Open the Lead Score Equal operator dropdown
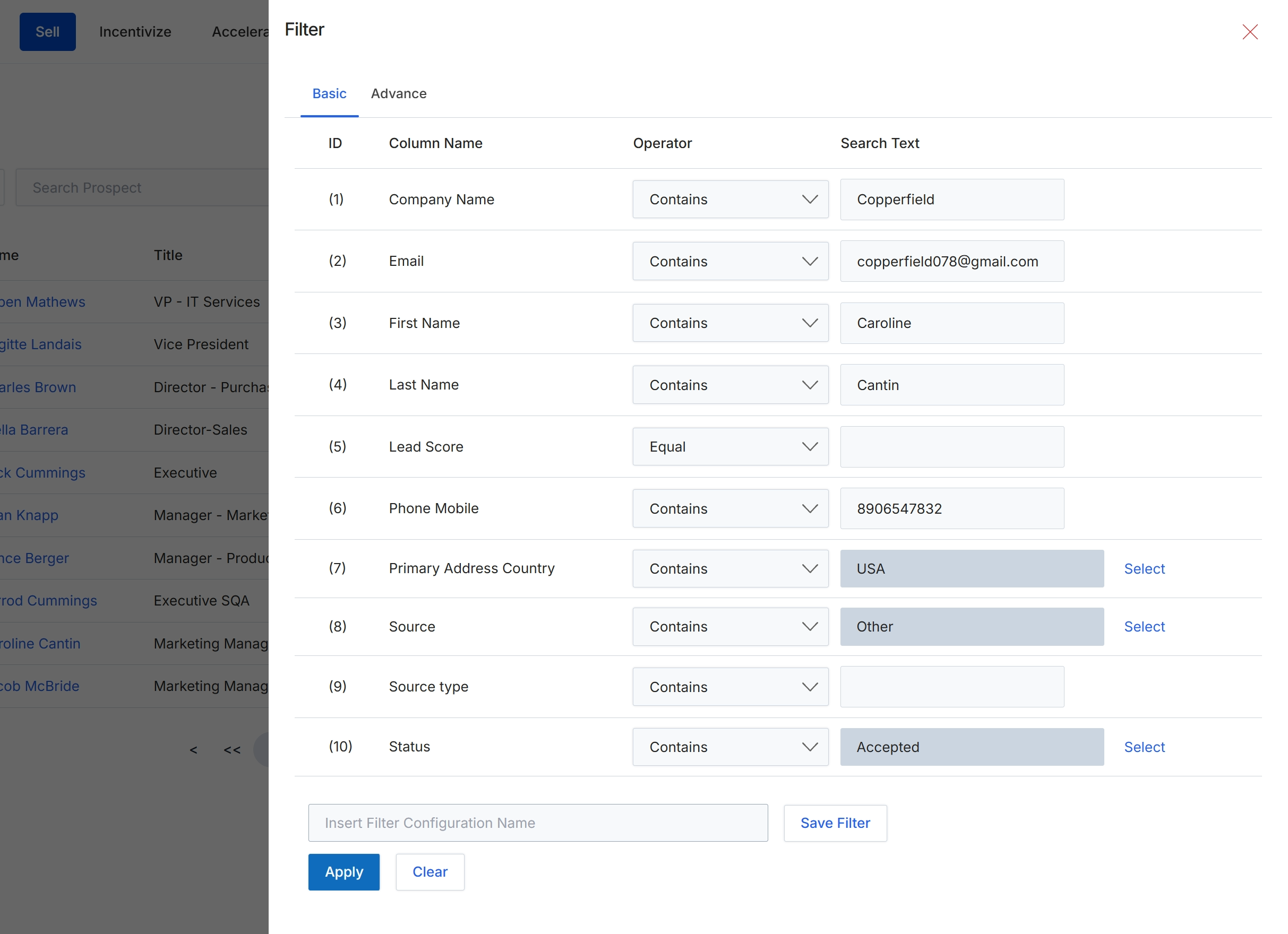The image size is (1288, 934). [731, 447]
